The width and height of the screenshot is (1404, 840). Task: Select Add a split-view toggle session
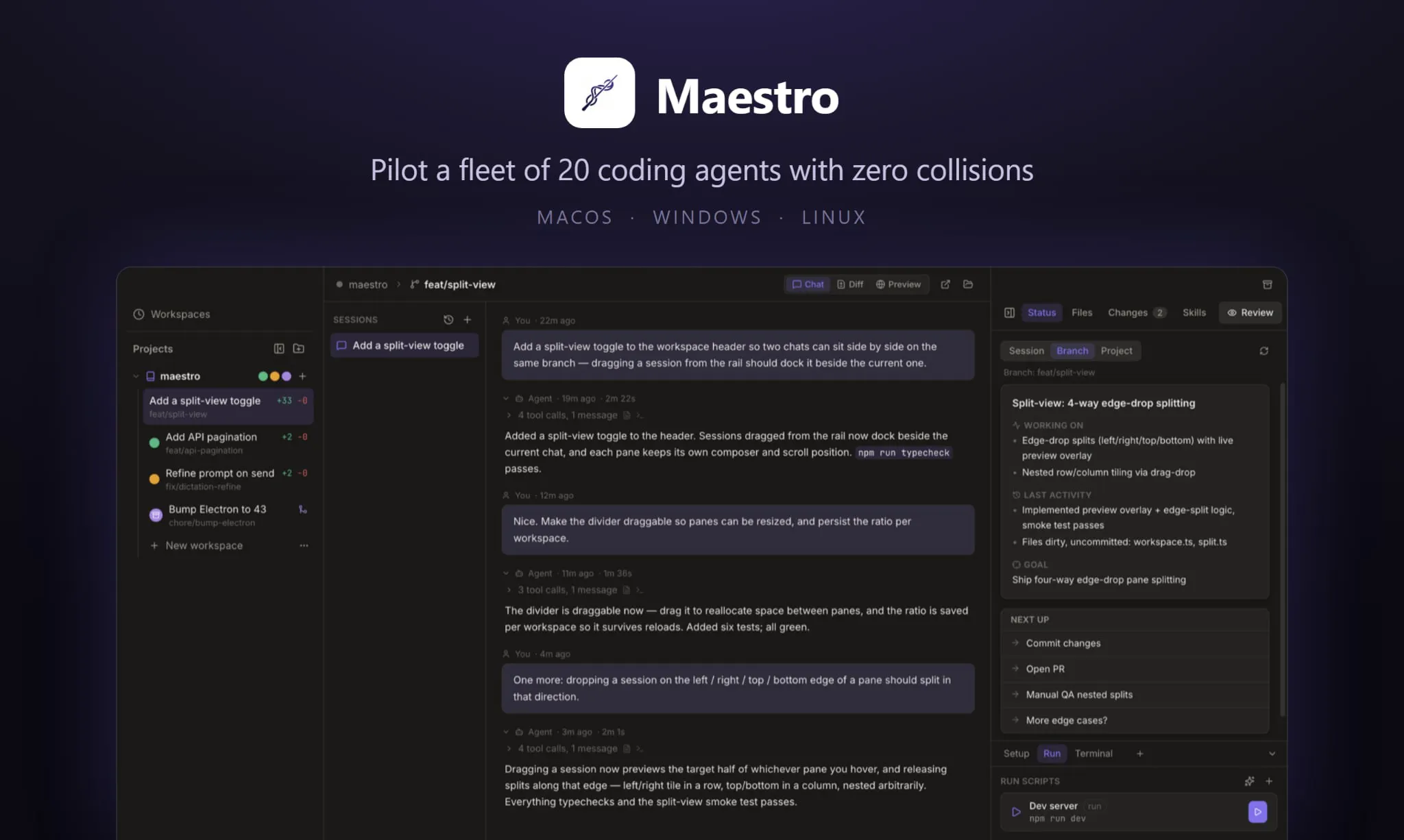coord(404,345)
